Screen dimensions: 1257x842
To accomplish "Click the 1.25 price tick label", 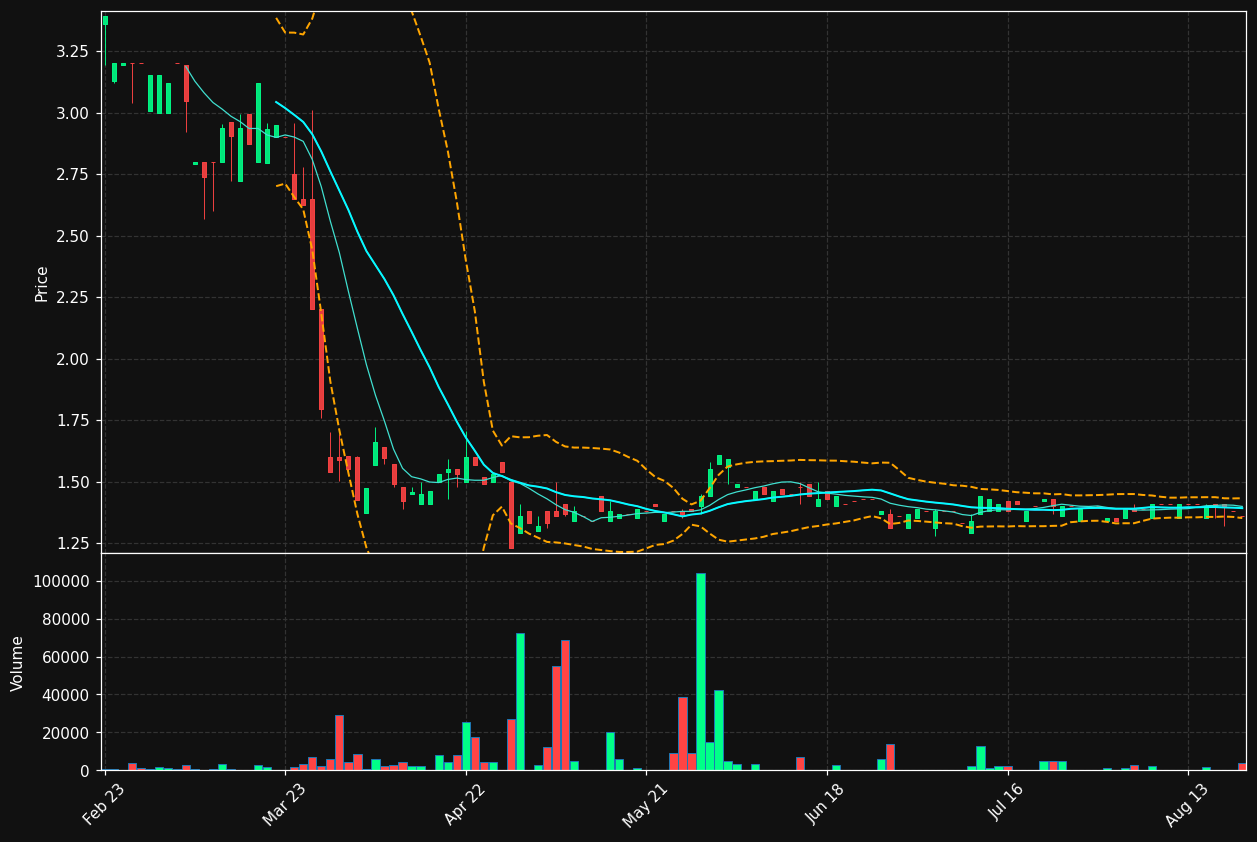I will (72, 544).
